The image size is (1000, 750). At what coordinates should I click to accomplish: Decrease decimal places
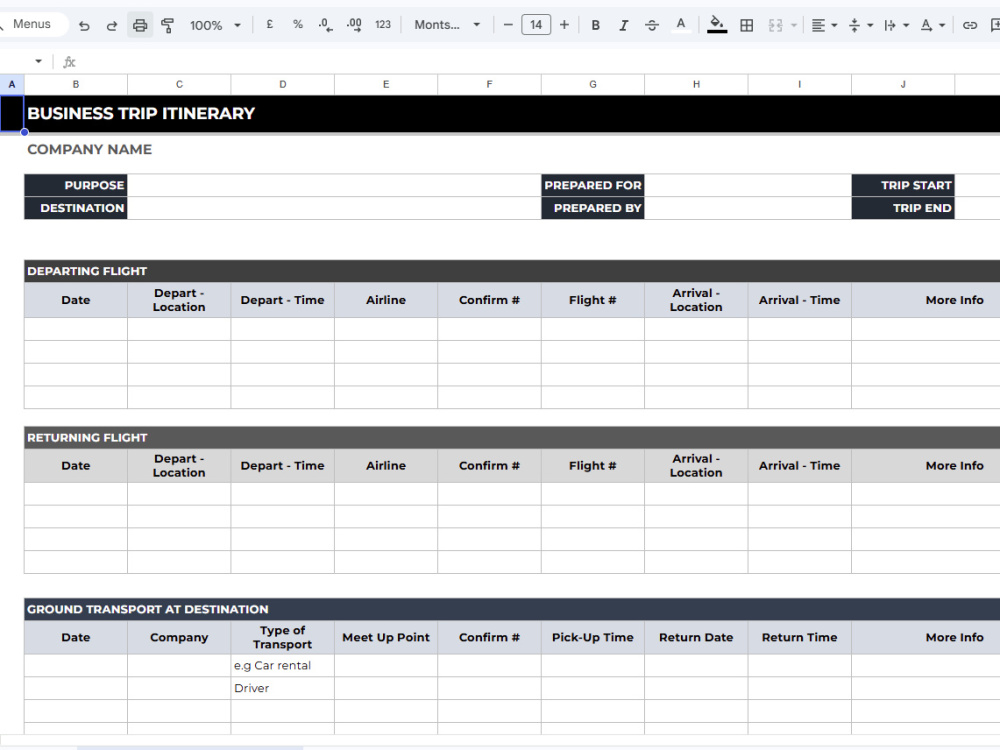pyautogui.click(x=326, y=25)
